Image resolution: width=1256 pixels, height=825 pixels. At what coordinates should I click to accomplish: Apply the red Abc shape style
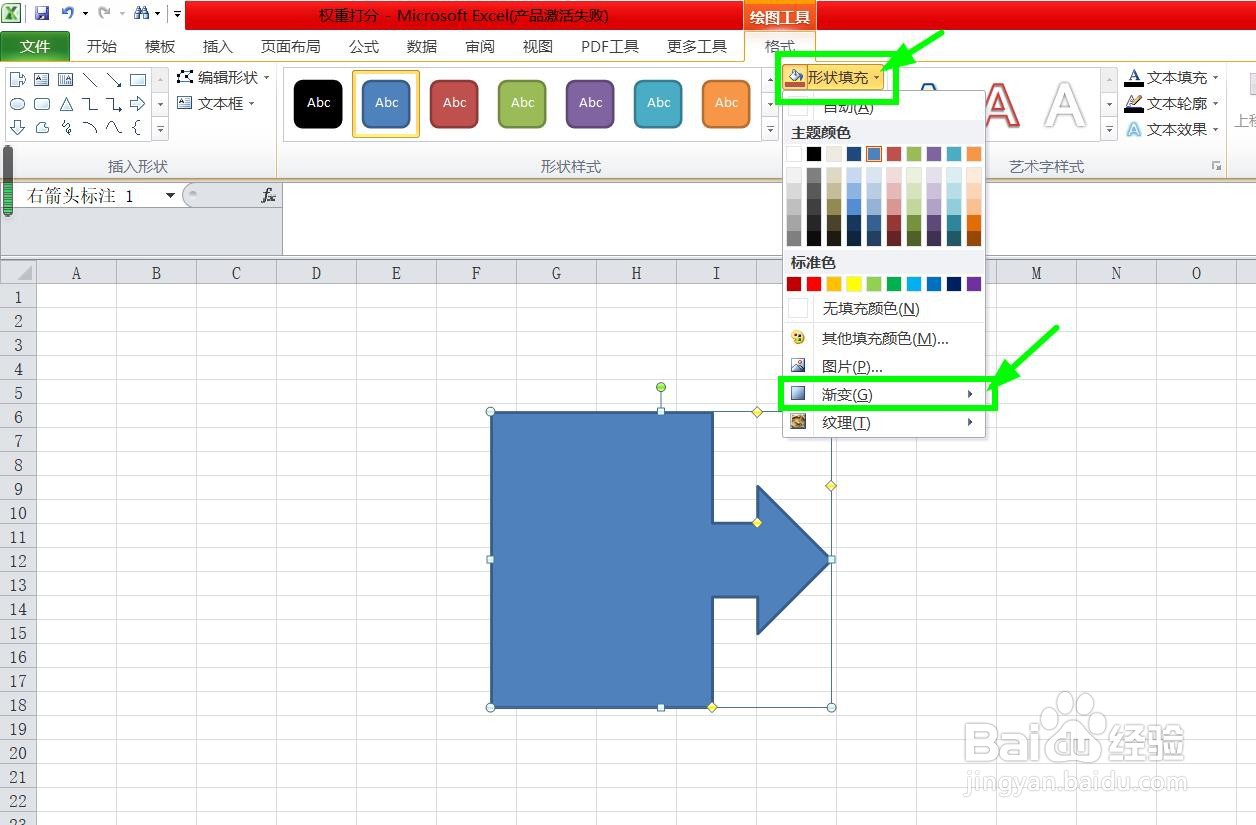pos(455,103)
